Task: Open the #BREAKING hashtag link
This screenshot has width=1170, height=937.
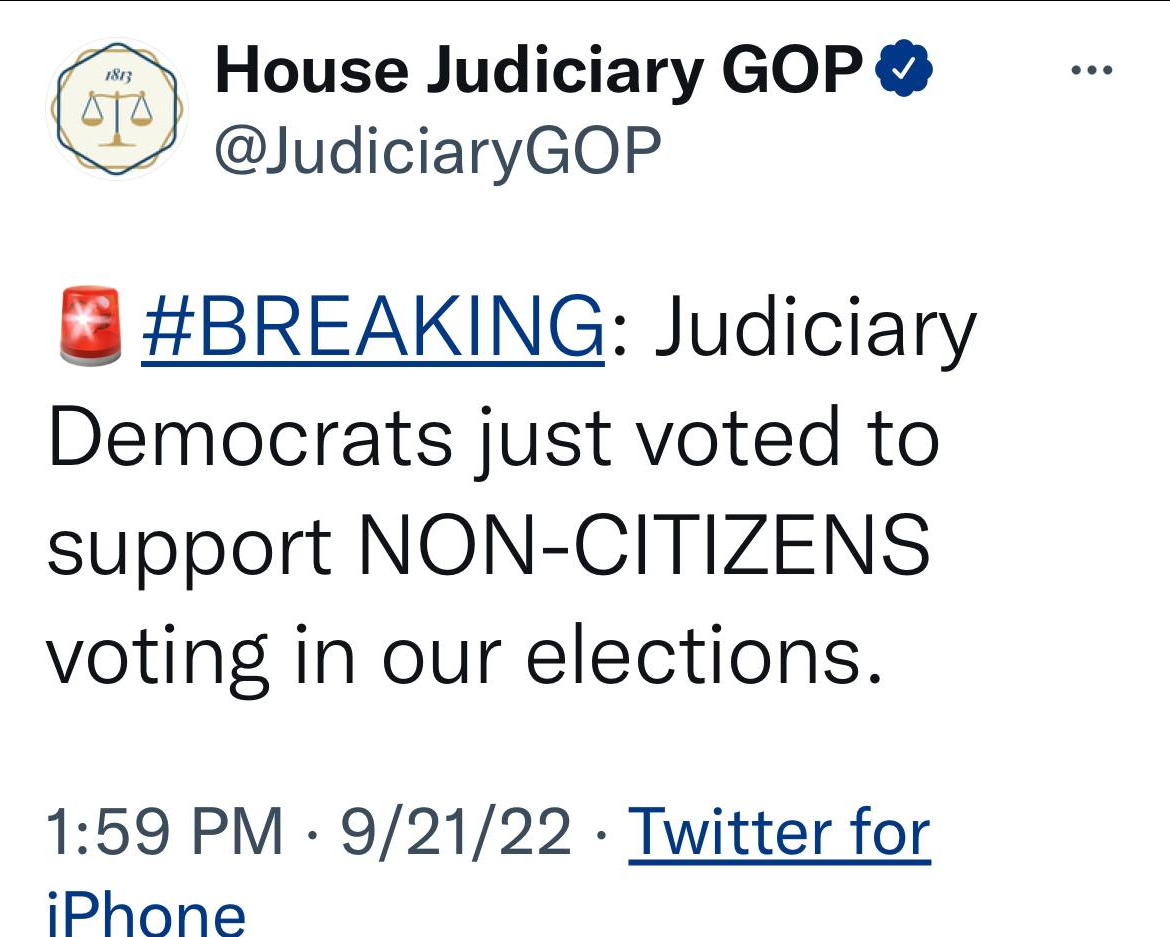Action: click(x=374, y=327)
